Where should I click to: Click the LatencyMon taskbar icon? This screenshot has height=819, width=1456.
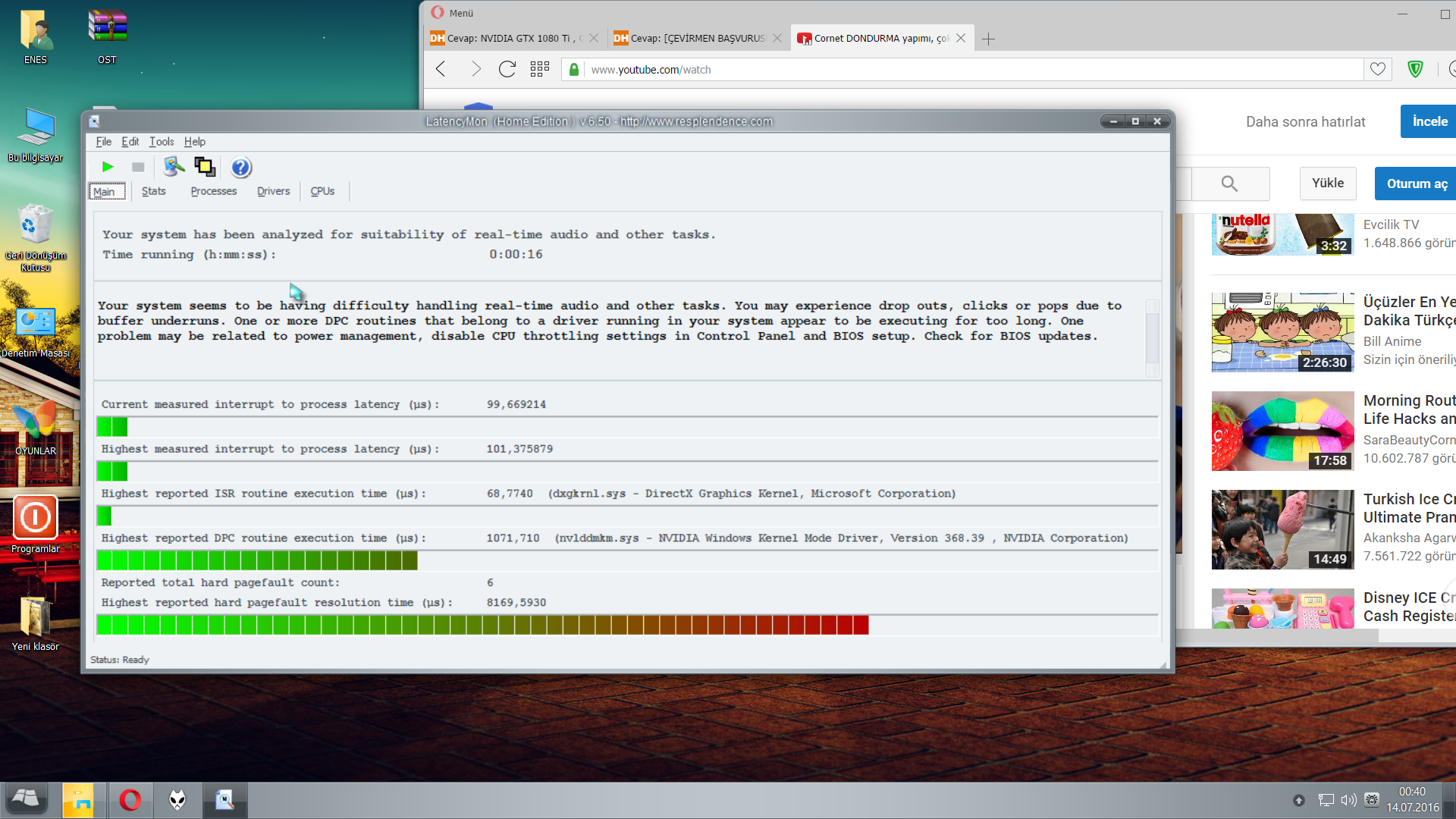click(224, 800)
